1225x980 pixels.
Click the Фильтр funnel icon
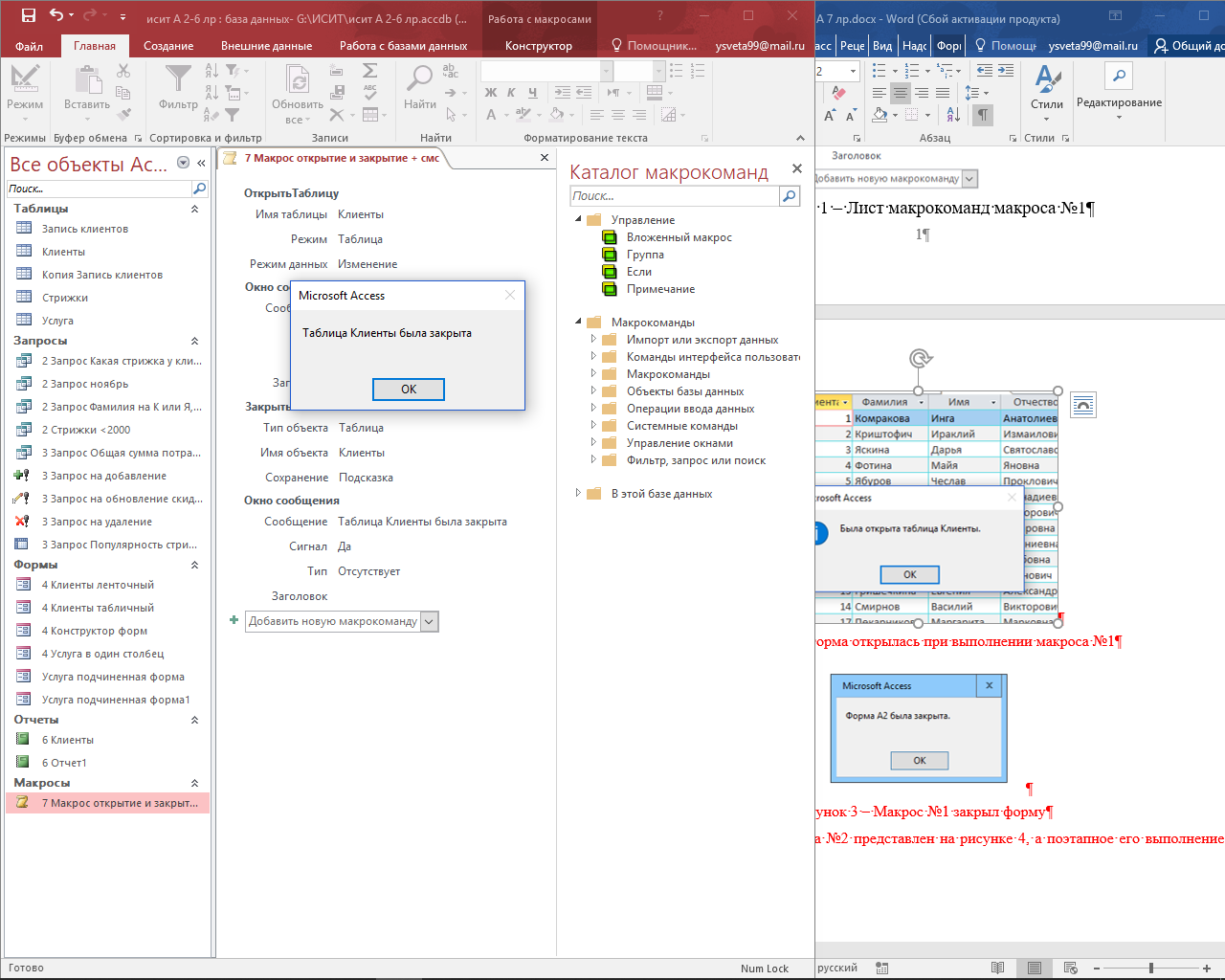tap(178, 78)
